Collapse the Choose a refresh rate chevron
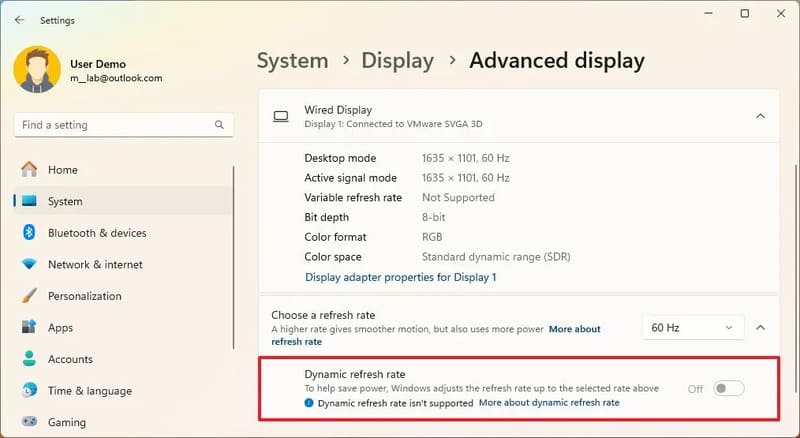Viewport: 800px width, 438px height. click(760, 327)
